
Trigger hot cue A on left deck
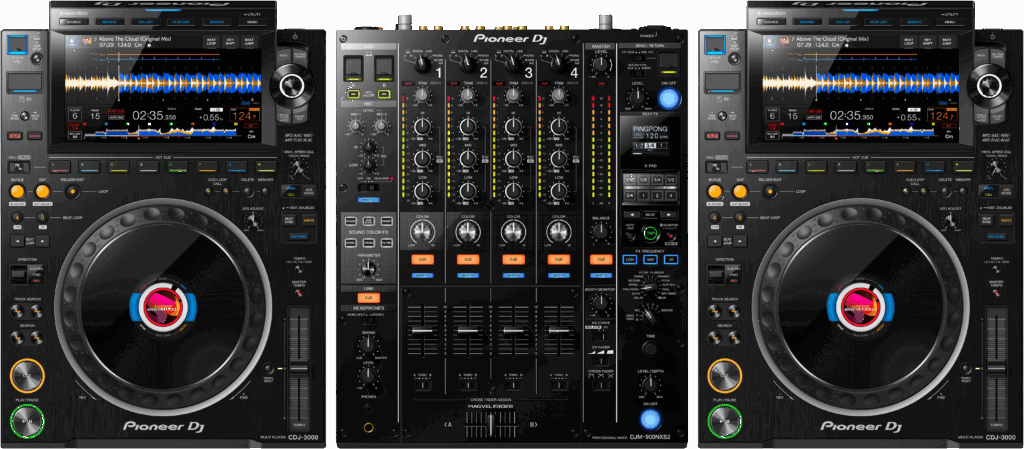(x=60, y=166)
